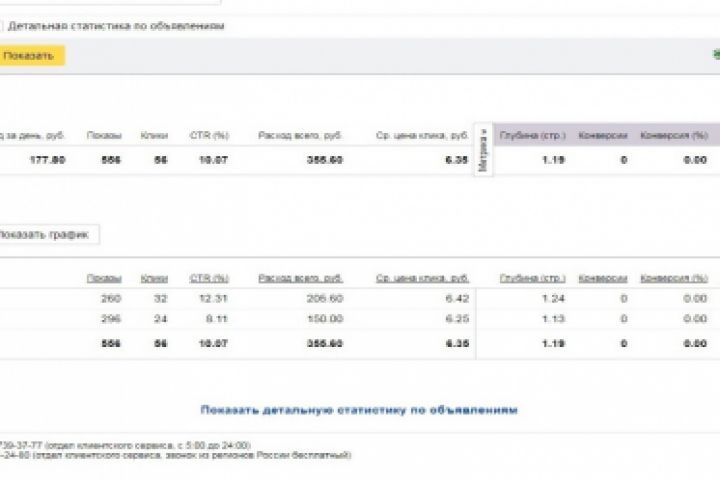Sort by underlined Глубина (стр.) column link

(x=533, y=278)
